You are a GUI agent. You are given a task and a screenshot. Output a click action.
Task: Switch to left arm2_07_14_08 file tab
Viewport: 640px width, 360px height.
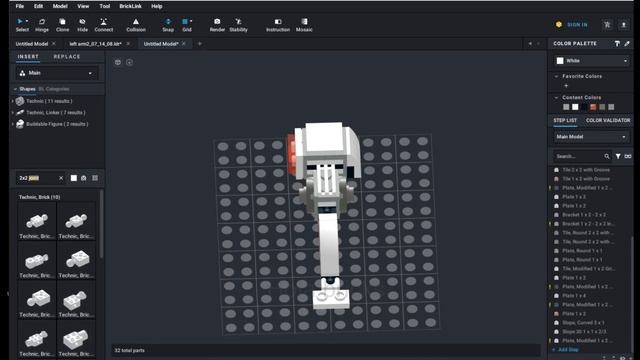point(95,44)
